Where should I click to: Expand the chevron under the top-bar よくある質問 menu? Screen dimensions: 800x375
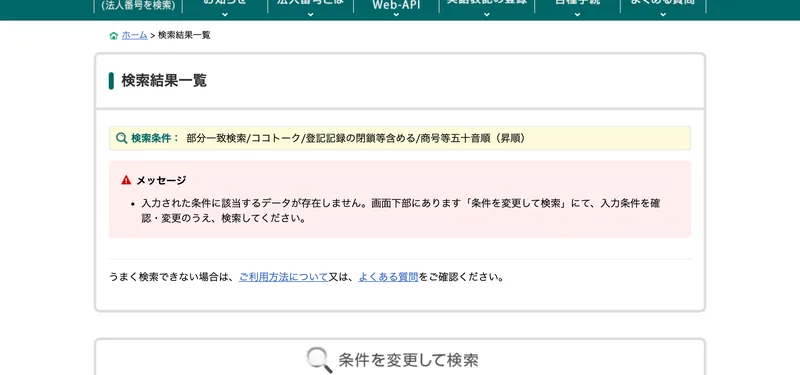(663, 15)
